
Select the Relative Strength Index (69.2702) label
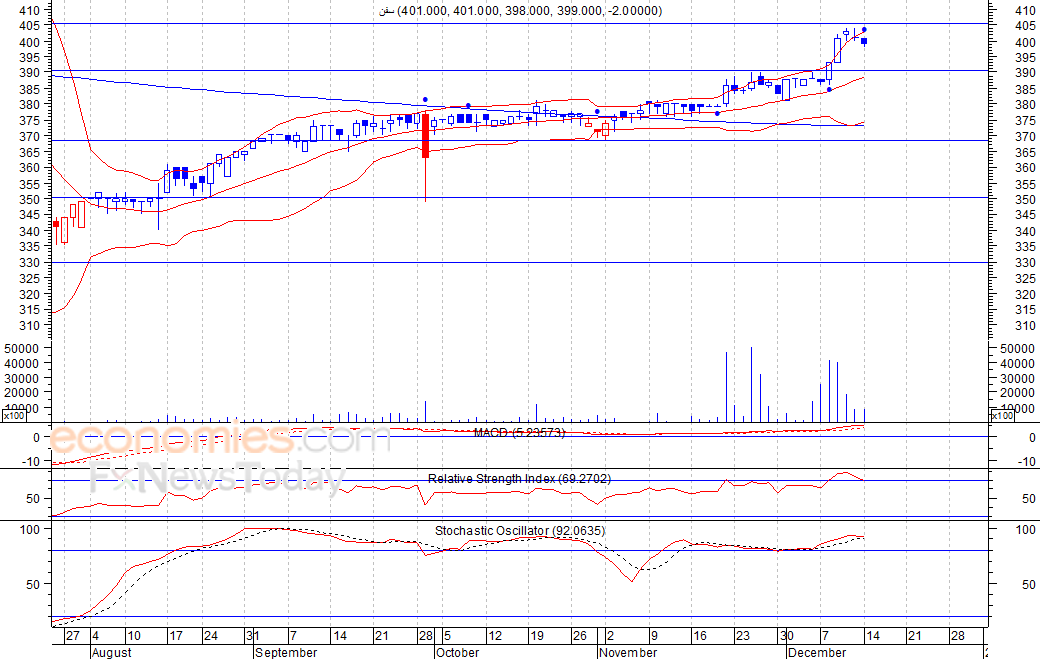(519, 479)
